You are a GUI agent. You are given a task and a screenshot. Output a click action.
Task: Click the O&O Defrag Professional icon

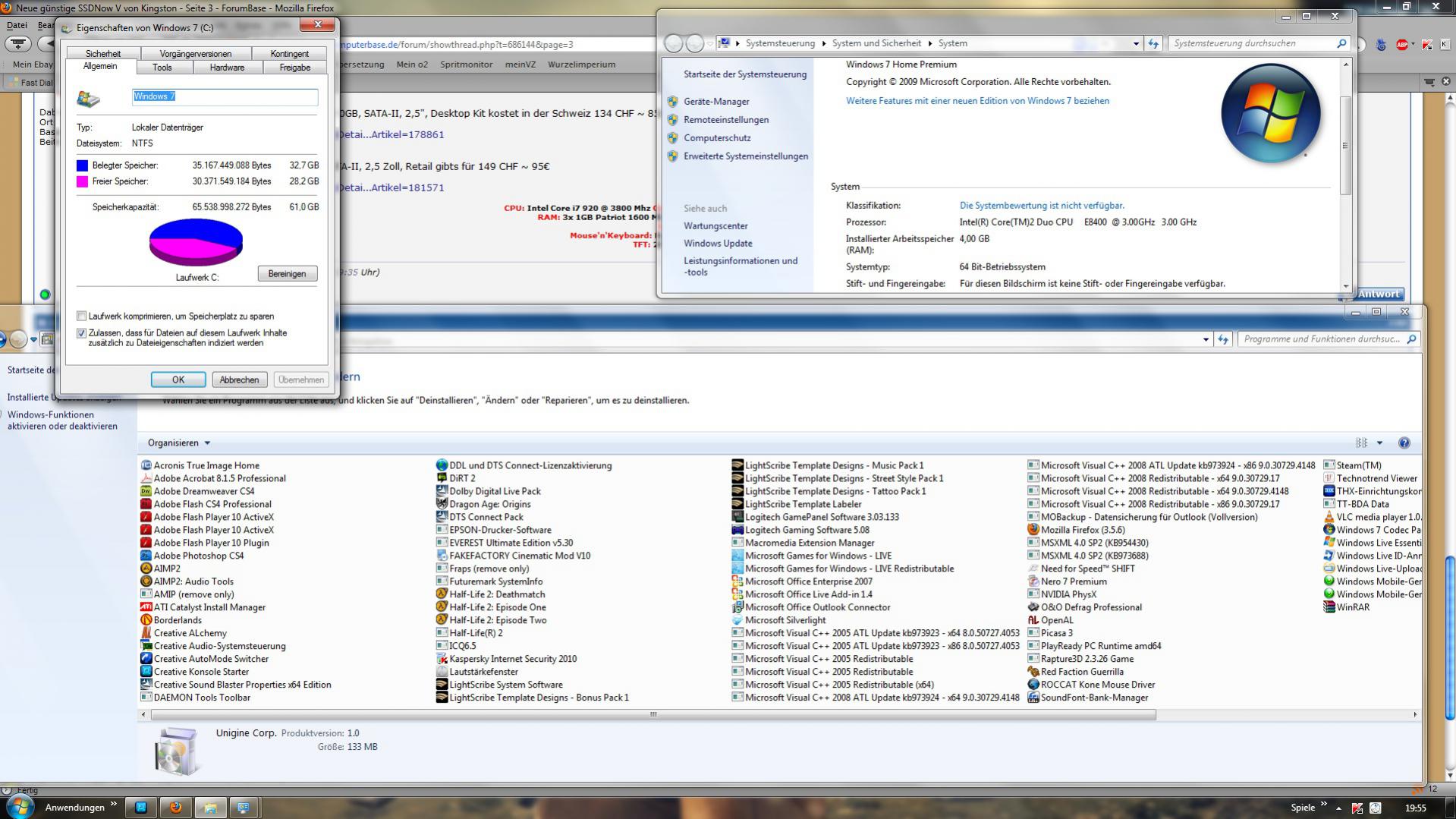tap(1033, 607)
